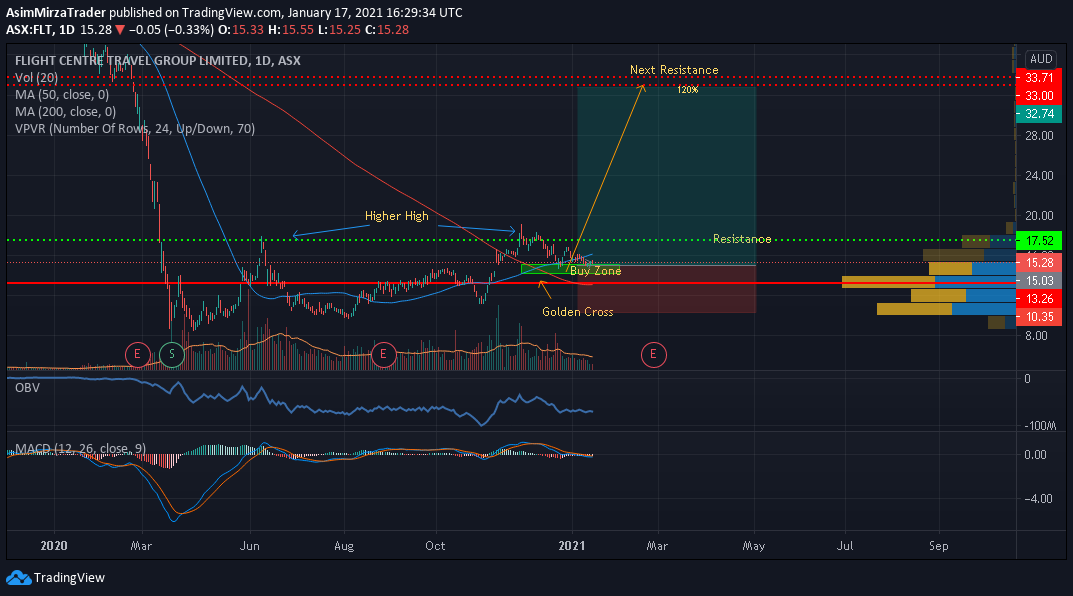Screen dimensions: 1073x596
Task: Click the 28.00 axis value
Action: [1039, 135]
